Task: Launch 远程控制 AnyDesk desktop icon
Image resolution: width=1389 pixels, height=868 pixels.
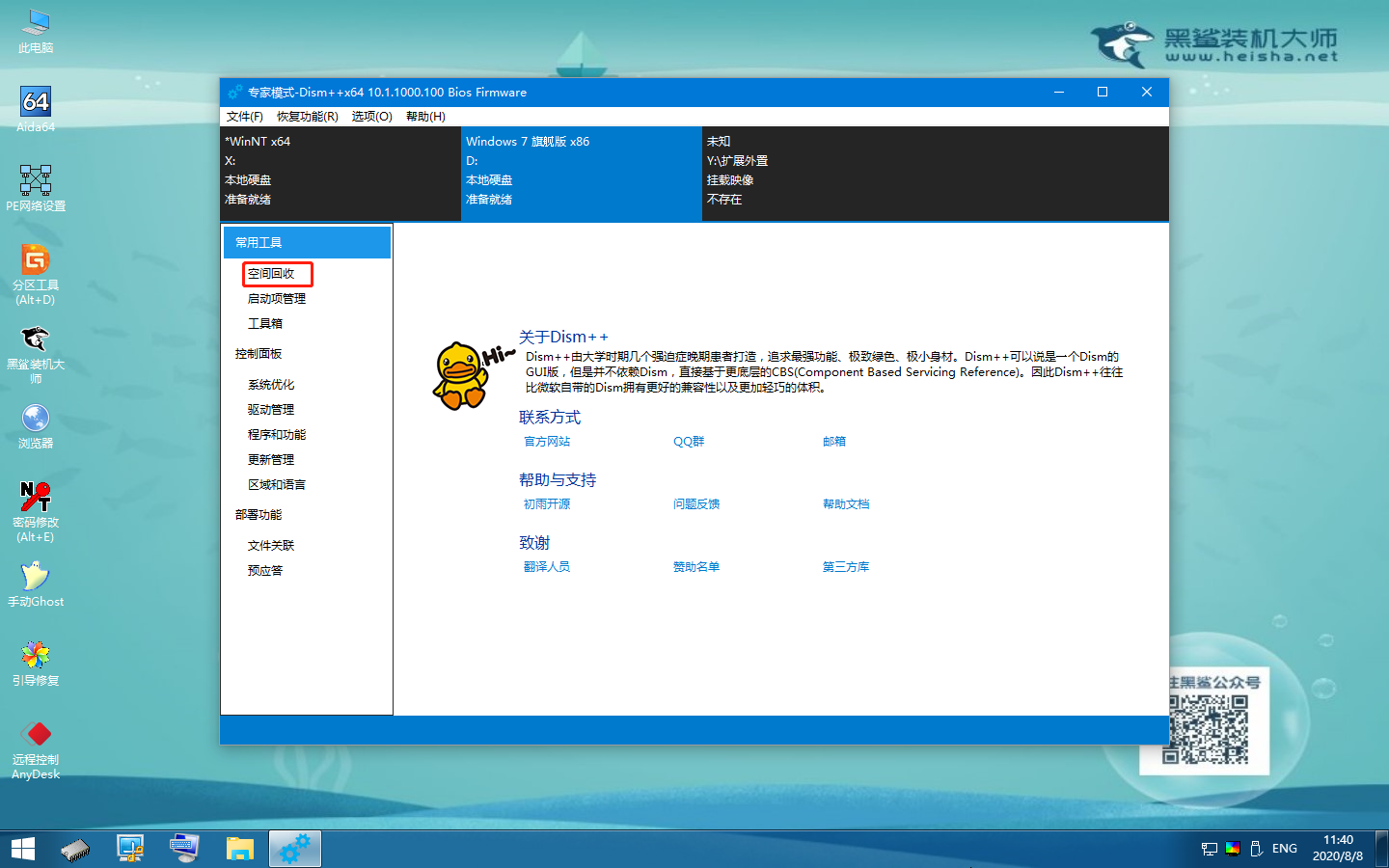Action: (x=36, y=749)
